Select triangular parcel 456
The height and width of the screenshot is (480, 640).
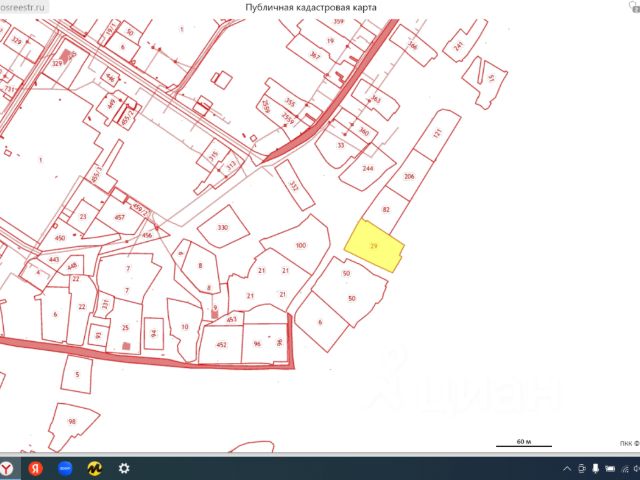coord(147,235)
